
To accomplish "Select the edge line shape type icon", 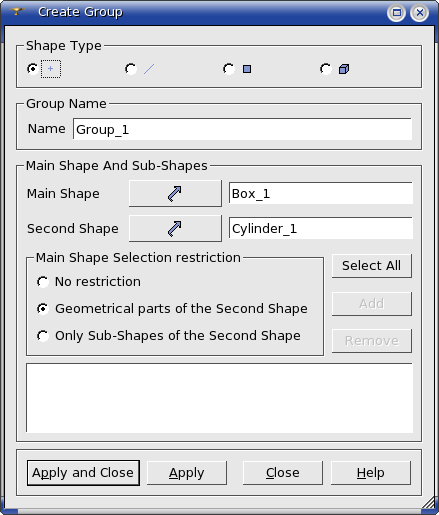I will click(149, 69).
